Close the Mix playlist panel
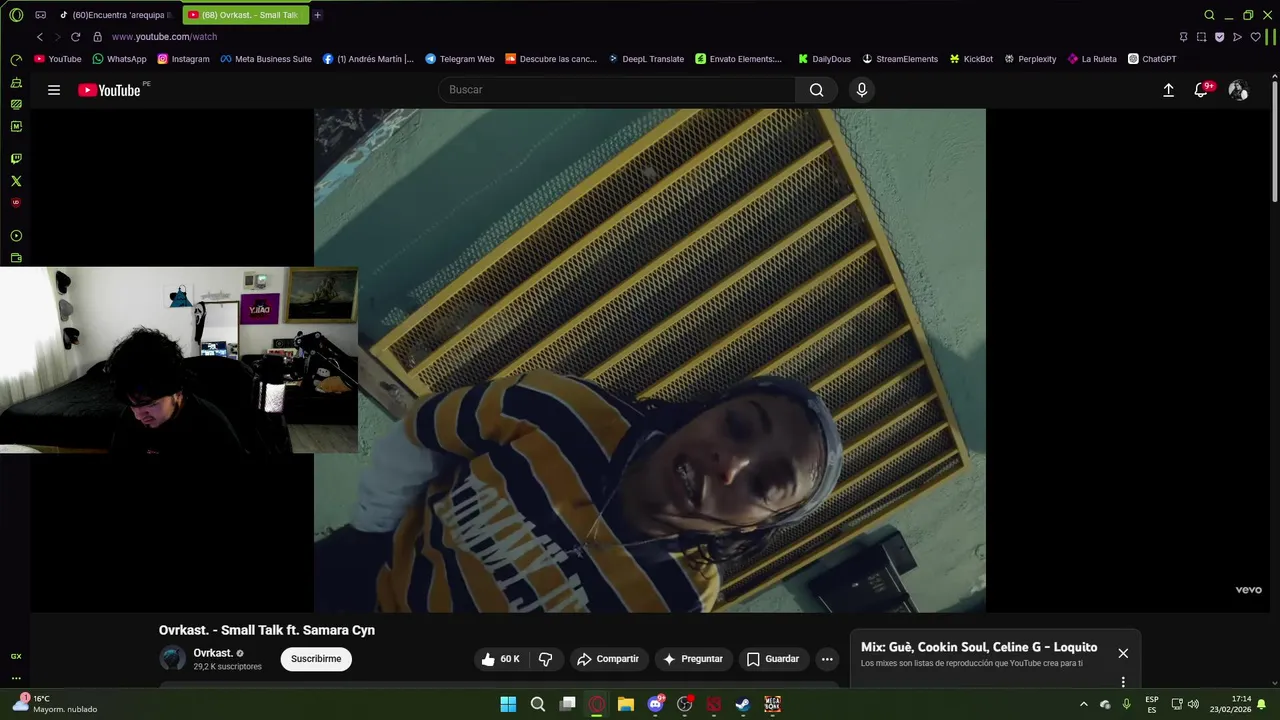Screen dimensions: 1280x720 tap(1123, 653)
